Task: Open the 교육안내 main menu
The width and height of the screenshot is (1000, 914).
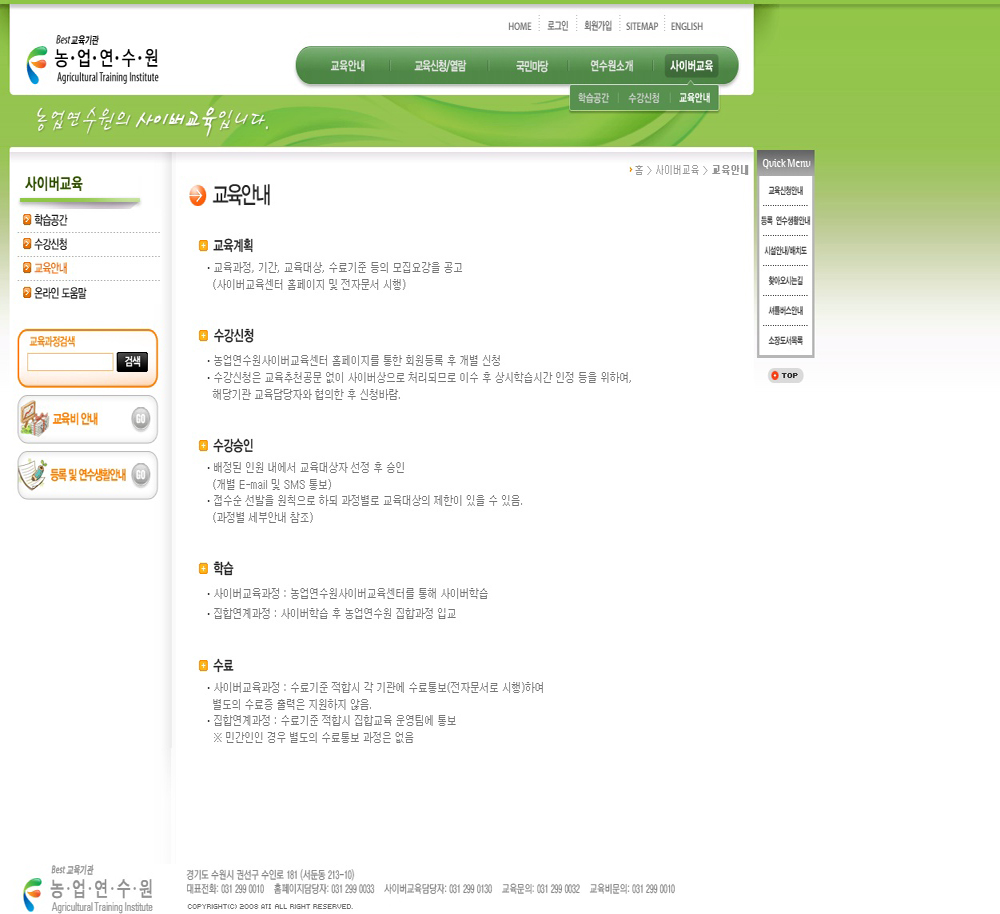Action: click(x=347, y=66)
